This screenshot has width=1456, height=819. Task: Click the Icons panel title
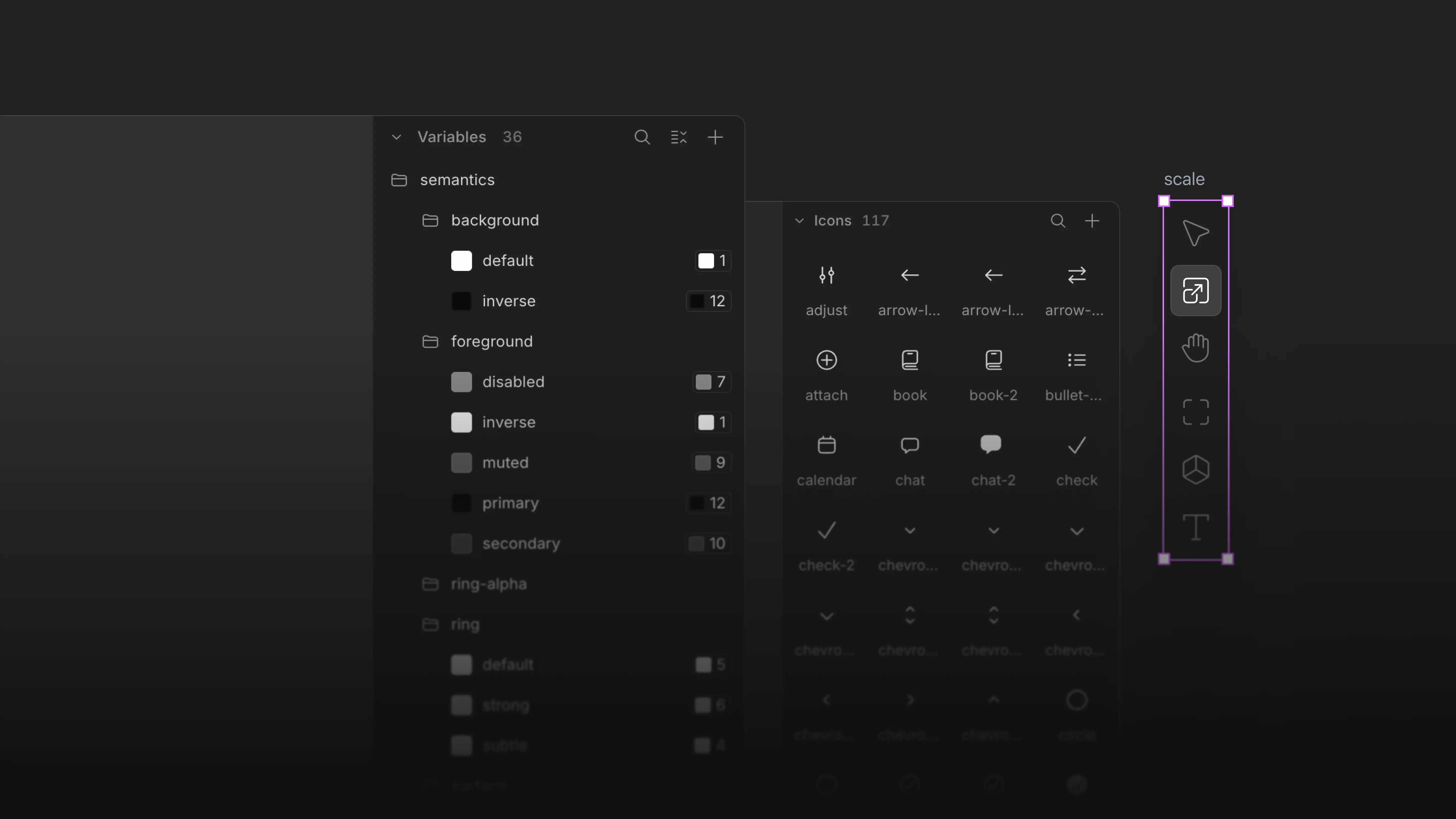(833, 220)
